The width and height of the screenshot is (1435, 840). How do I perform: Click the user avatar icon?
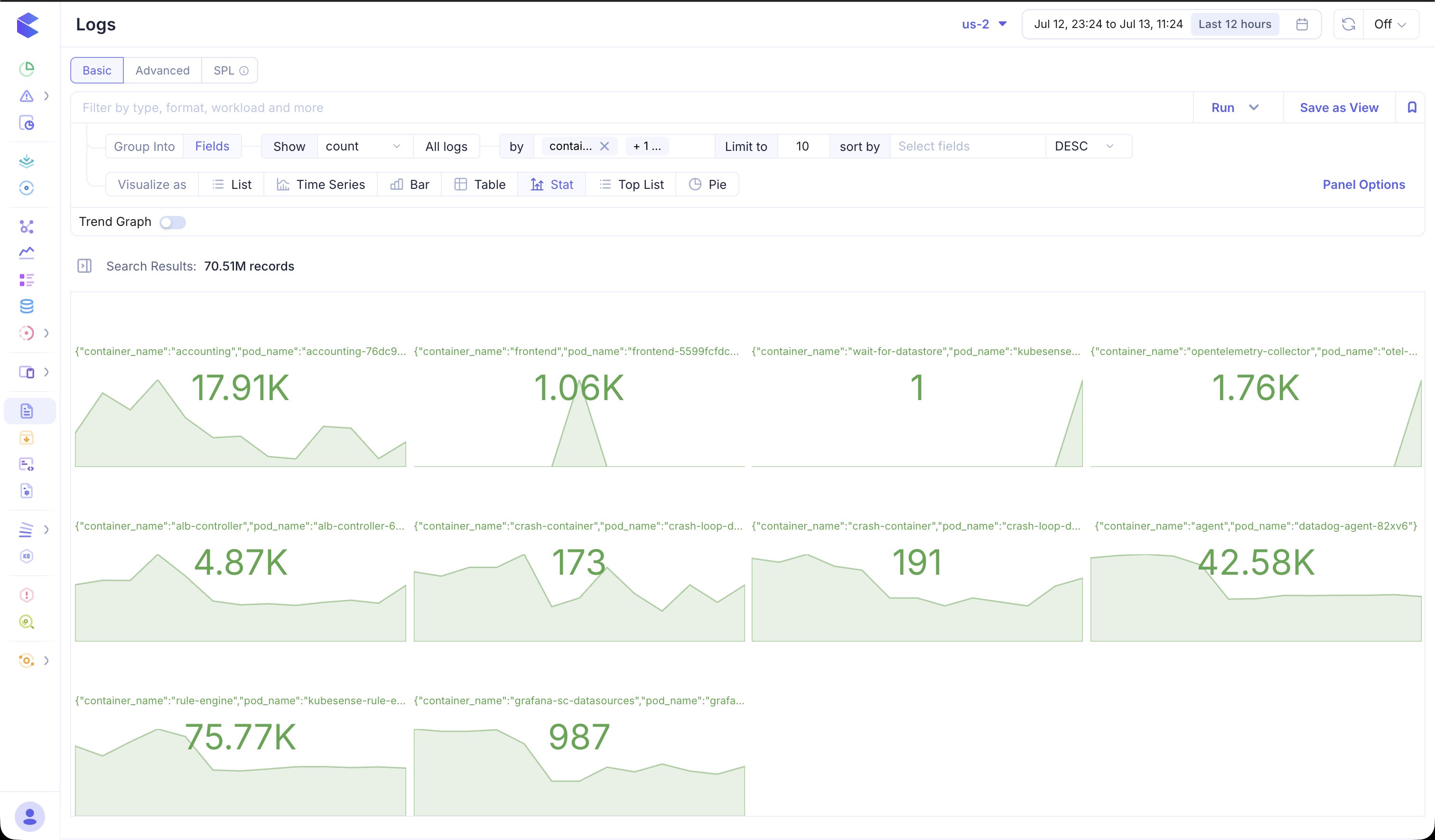(29, 817)
